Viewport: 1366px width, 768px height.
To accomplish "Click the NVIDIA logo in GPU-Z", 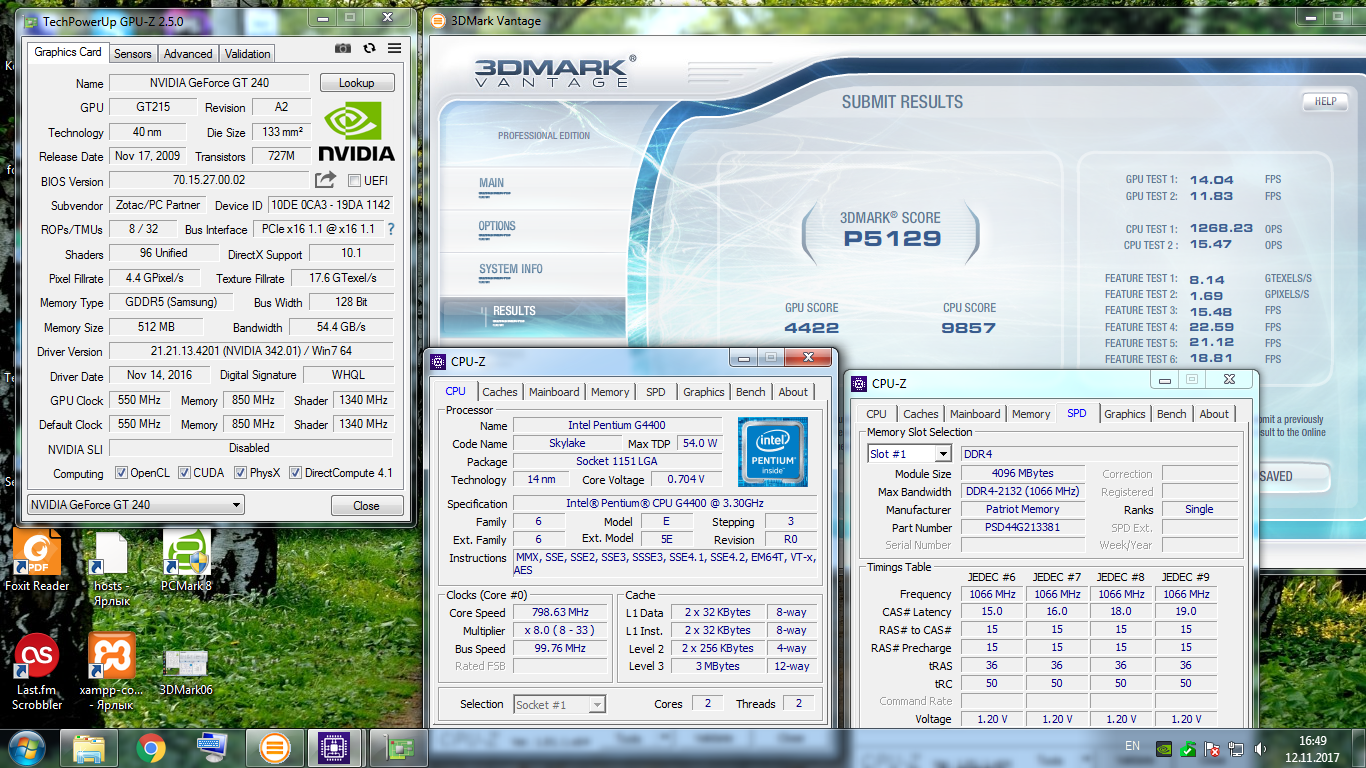I will coord(357,131).
